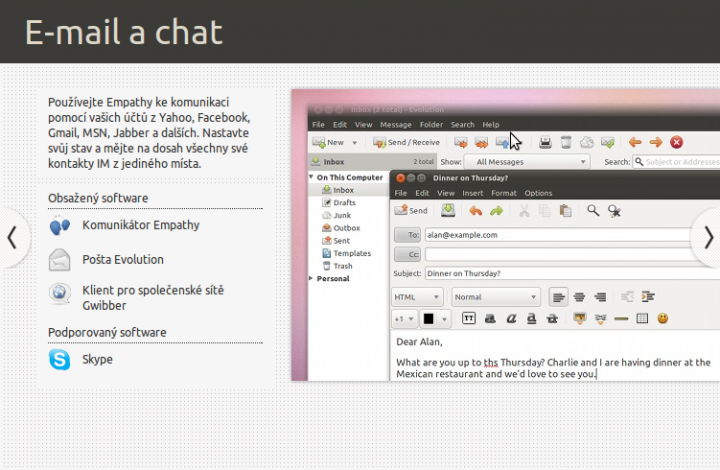Click the Send button in compose window

(411, 211)
